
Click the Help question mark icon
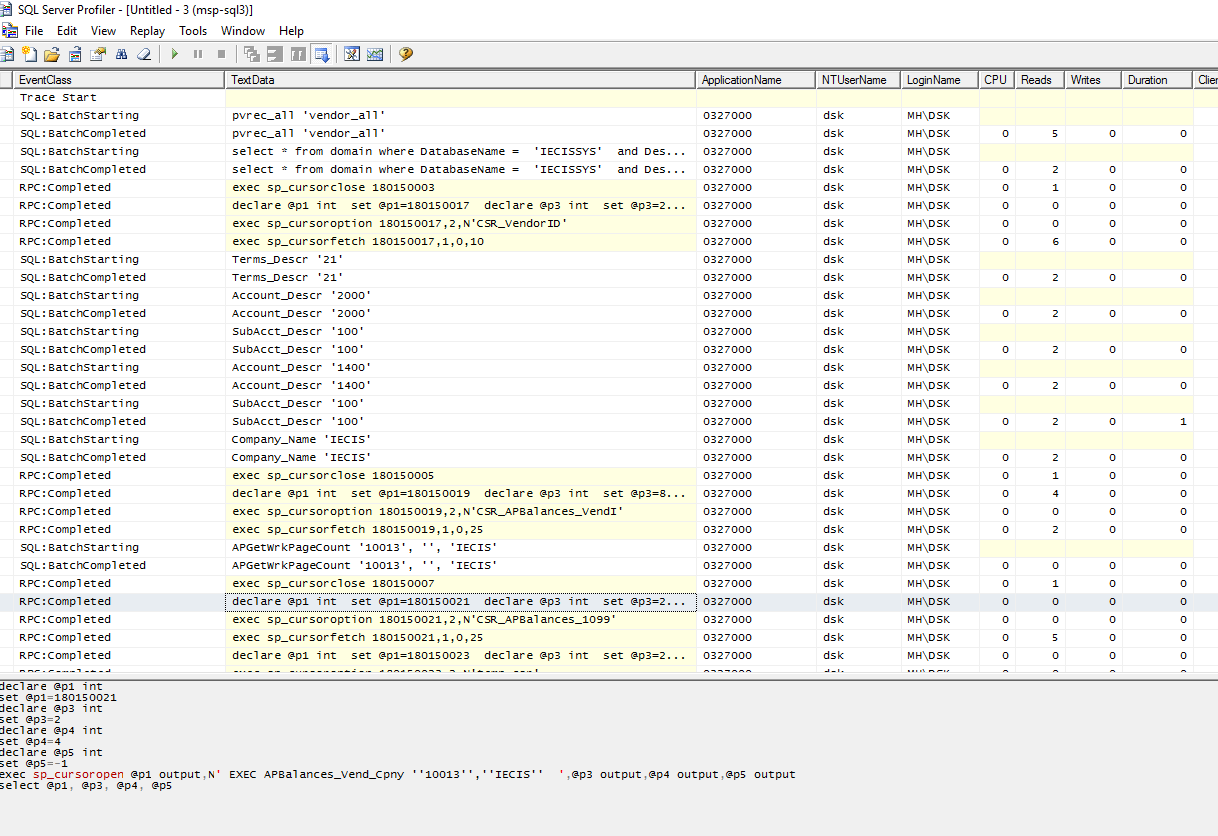[406, 54]
